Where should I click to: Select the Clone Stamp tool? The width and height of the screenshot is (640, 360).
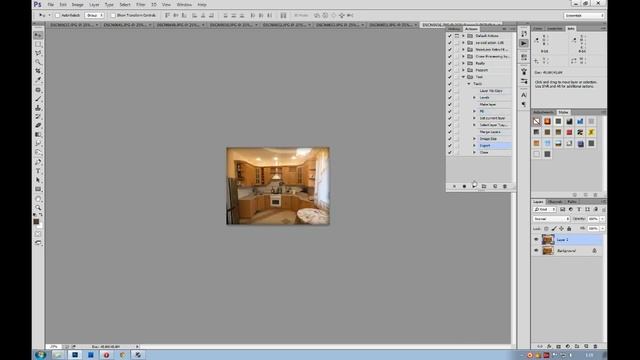point(38,108)
